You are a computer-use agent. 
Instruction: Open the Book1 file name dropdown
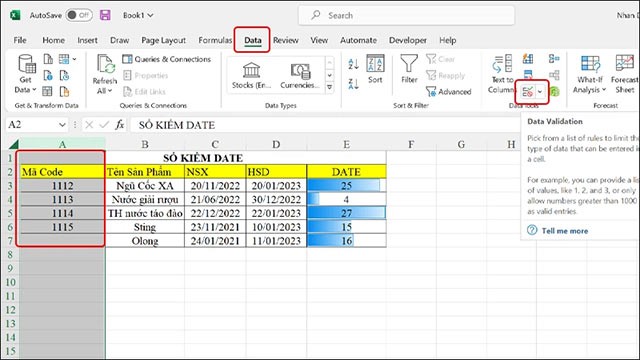coord(150,16)
